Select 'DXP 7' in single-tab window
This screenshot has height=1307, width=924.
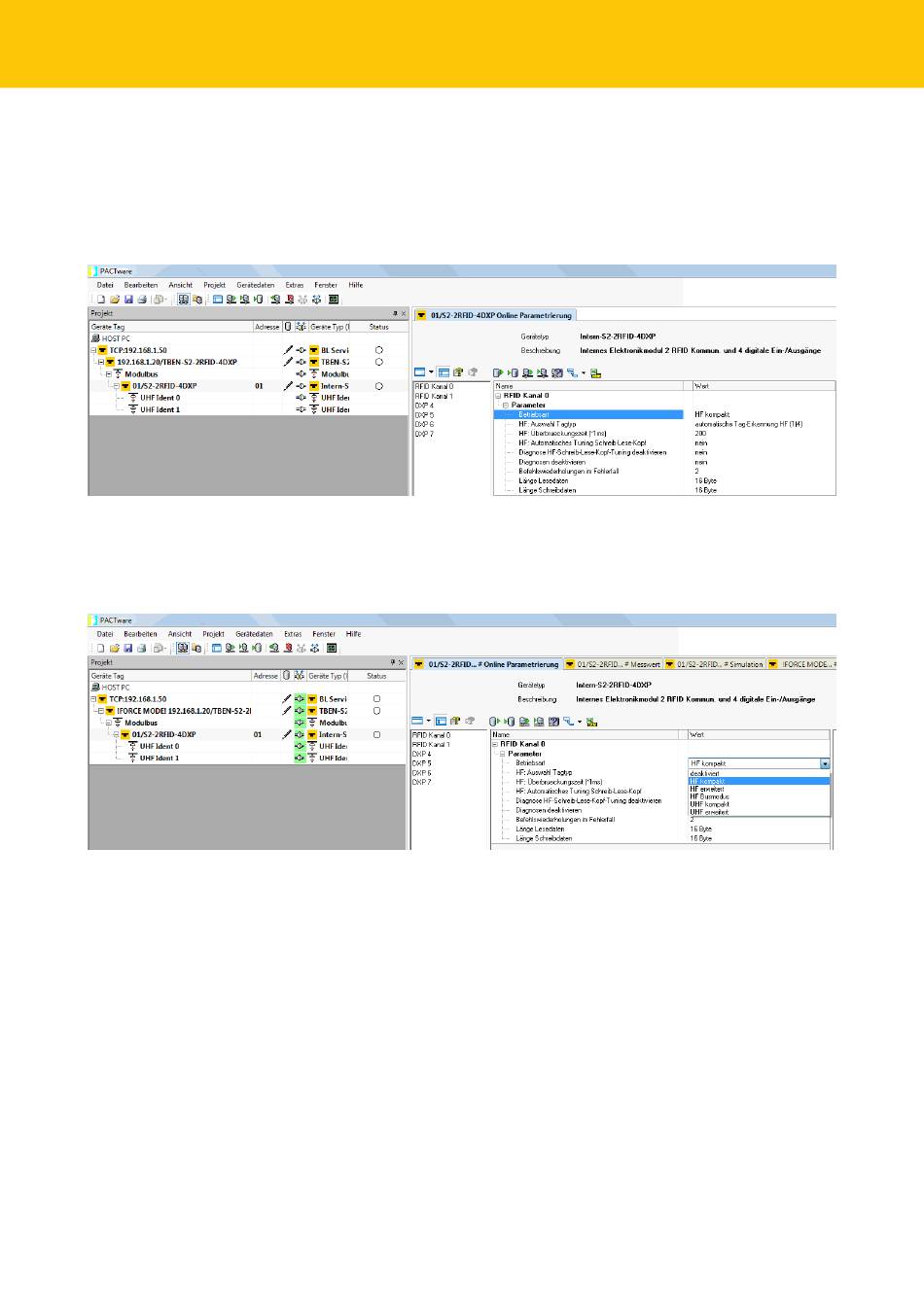425,434
